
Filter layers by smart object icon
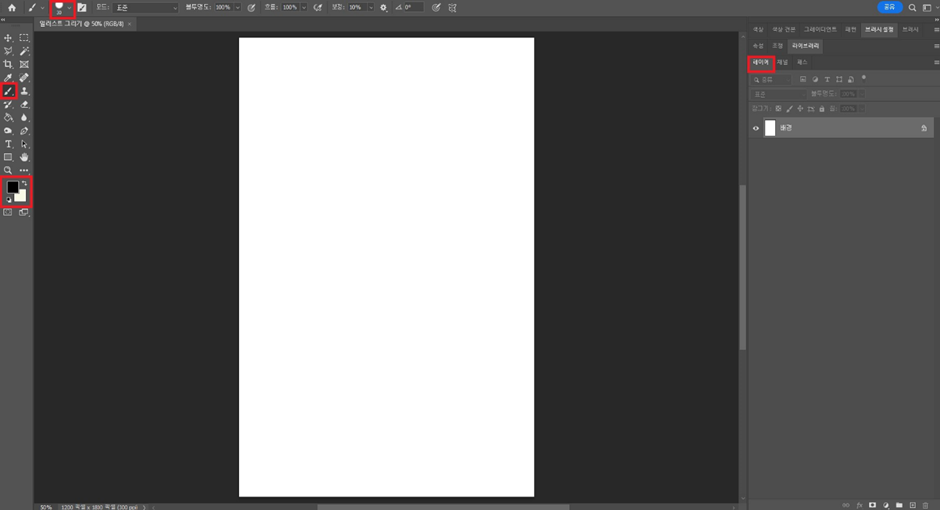click(x=851, y=79)
